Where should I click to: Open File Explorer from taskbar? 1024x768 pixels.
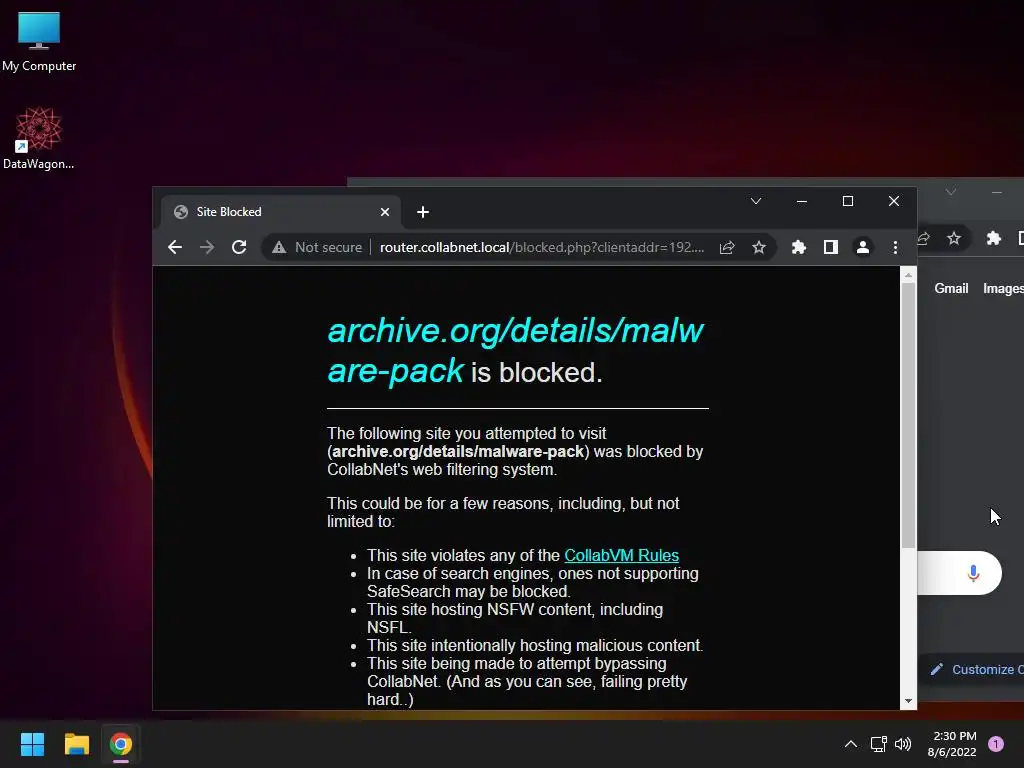76,744
